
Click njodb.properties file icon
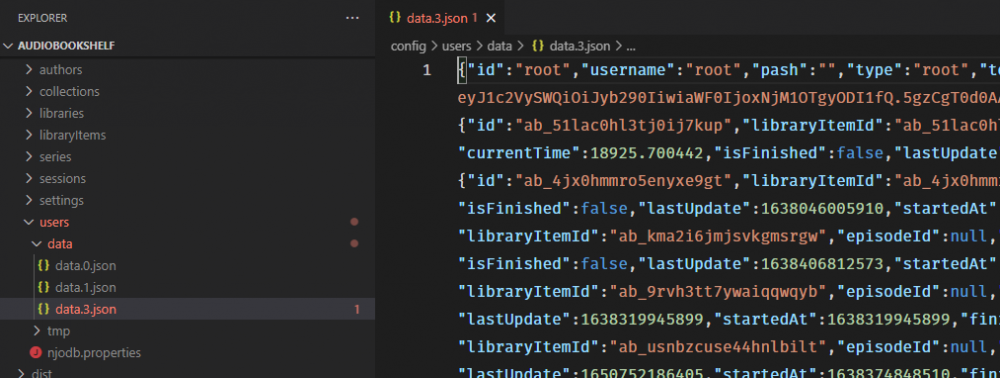coord(36,353)
